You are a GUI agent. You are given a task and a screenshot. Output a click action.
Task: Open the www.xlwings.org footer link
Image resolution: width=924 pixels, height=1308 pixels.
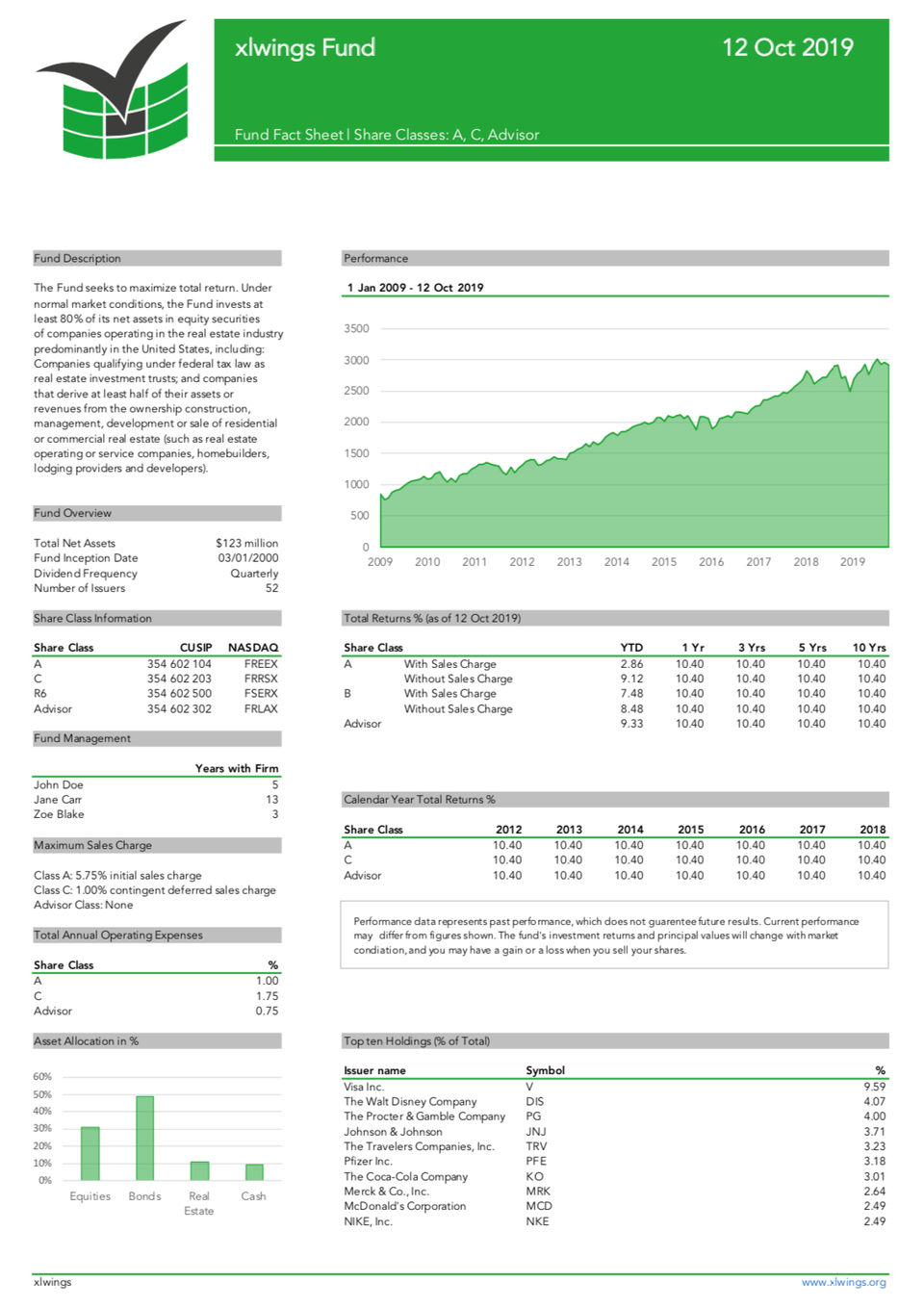click(843, 1282)
